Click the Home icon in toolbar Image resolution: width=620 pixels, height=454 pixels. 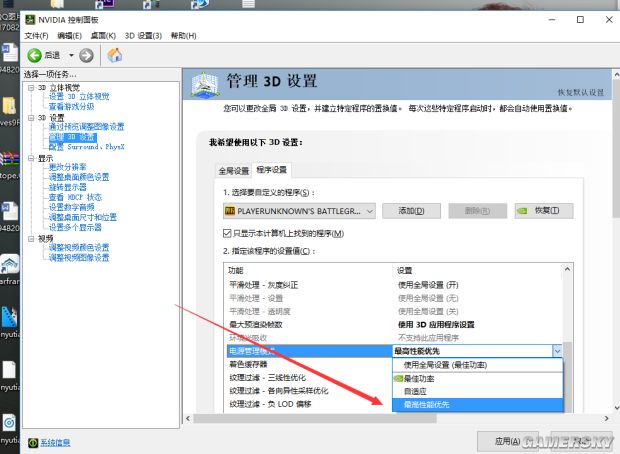click(114, 55)
